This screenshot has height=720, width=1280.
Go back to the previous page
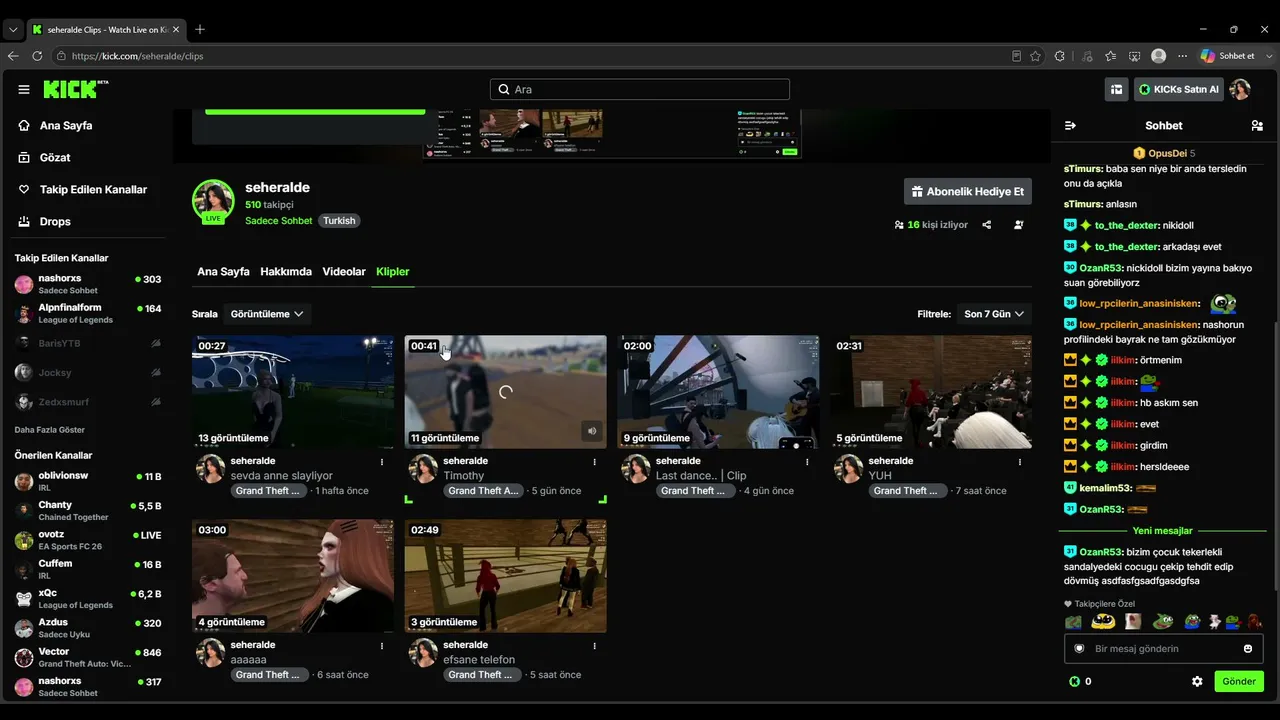point(13,56)
